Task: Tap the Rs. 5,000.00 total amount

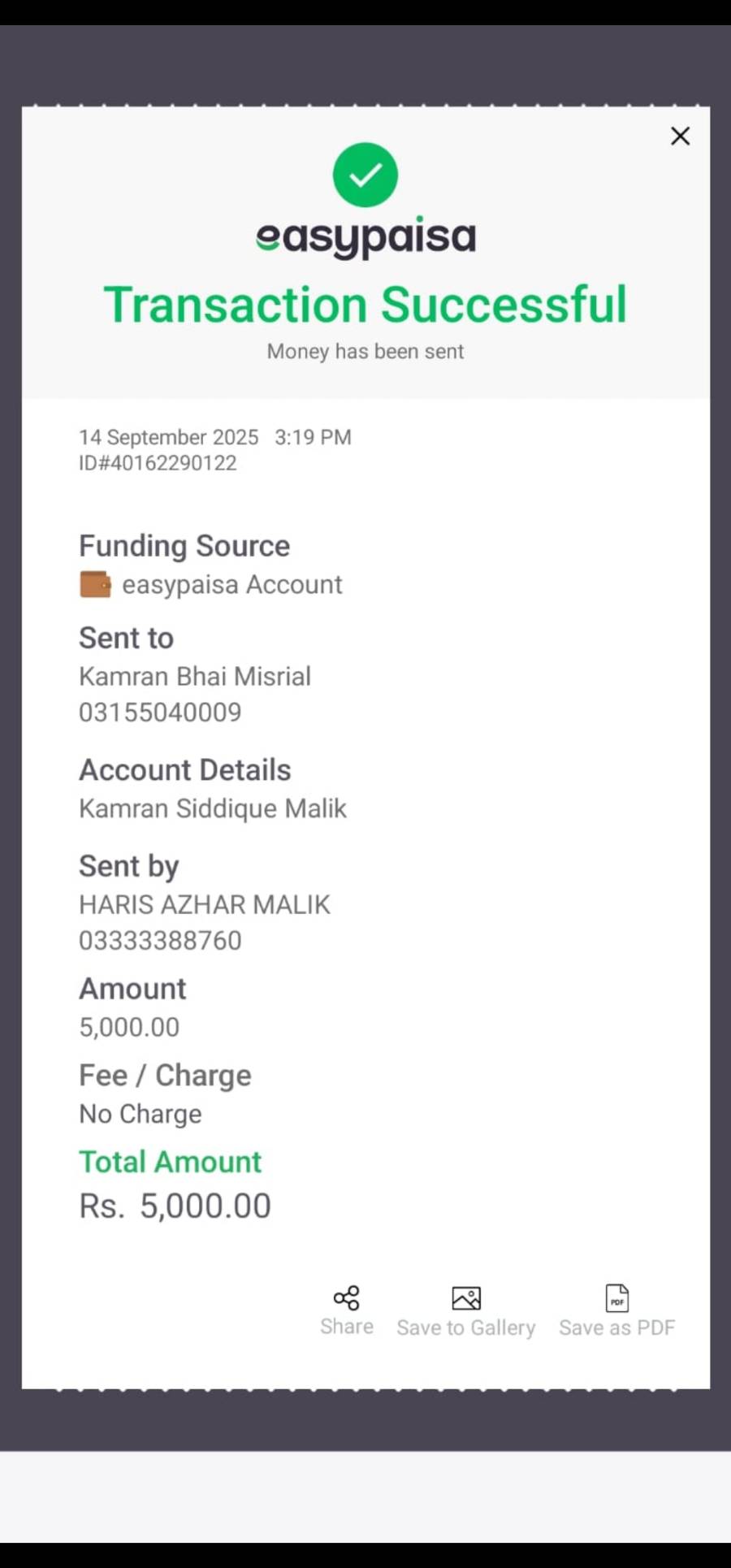Action: [x=175, y=1206]
